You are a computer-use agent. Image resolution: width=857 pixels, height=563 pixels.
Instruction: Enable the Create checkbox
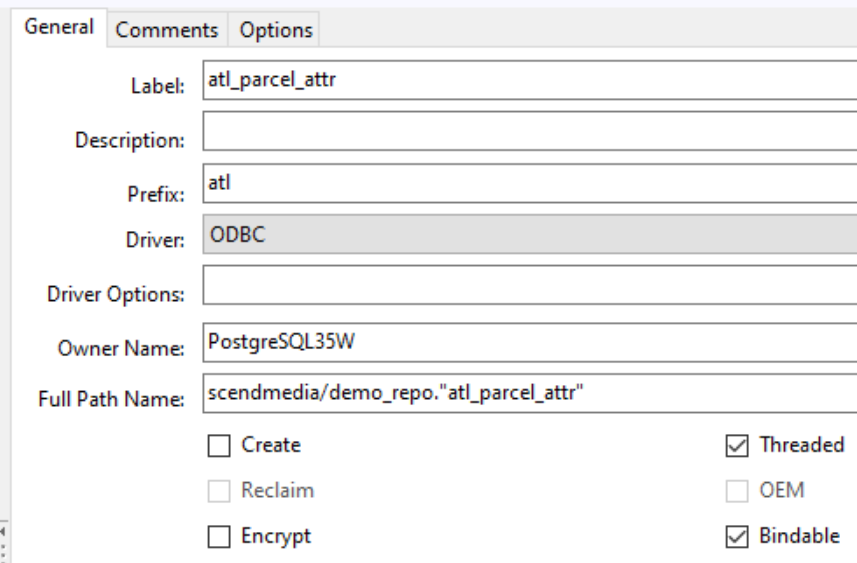pos(216,444)
